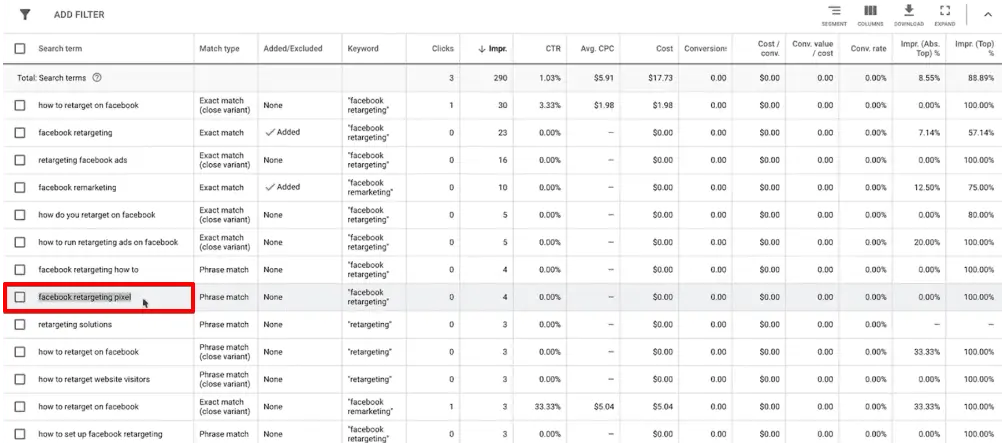Open the Segment options icon

tap(833, 12)
